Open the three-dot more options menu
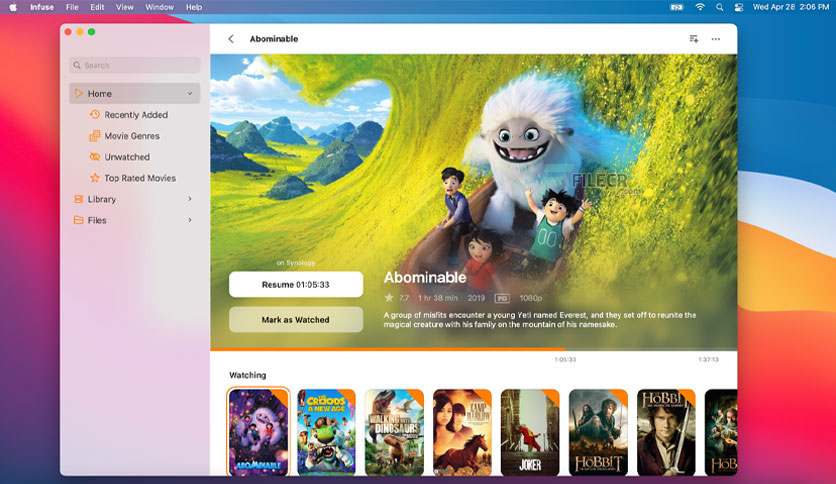 tap(716, 39)
